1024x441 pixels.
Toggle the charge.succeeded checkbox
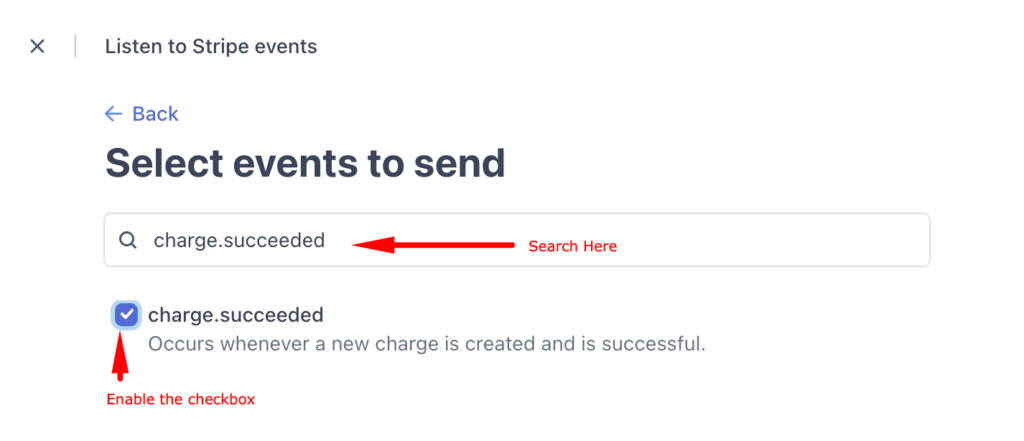(126, 316)
